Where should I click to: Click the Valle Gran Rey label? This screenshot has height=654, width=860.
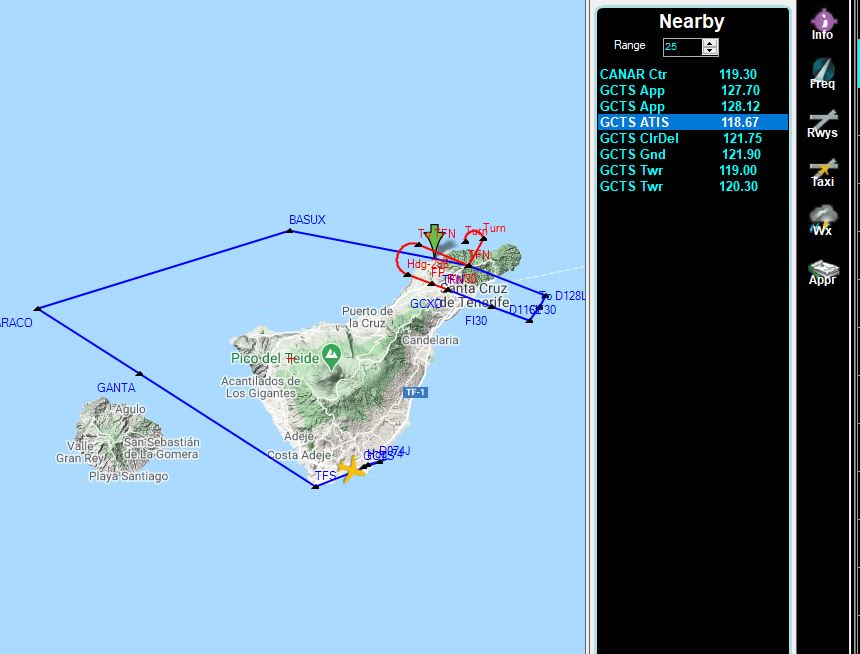click(x=81, y=452)
